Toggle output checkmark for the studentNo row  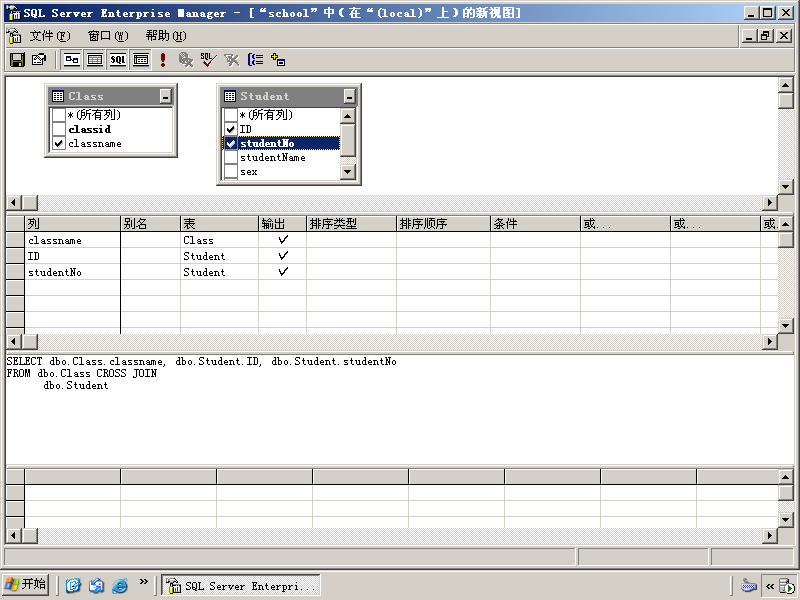283,272
